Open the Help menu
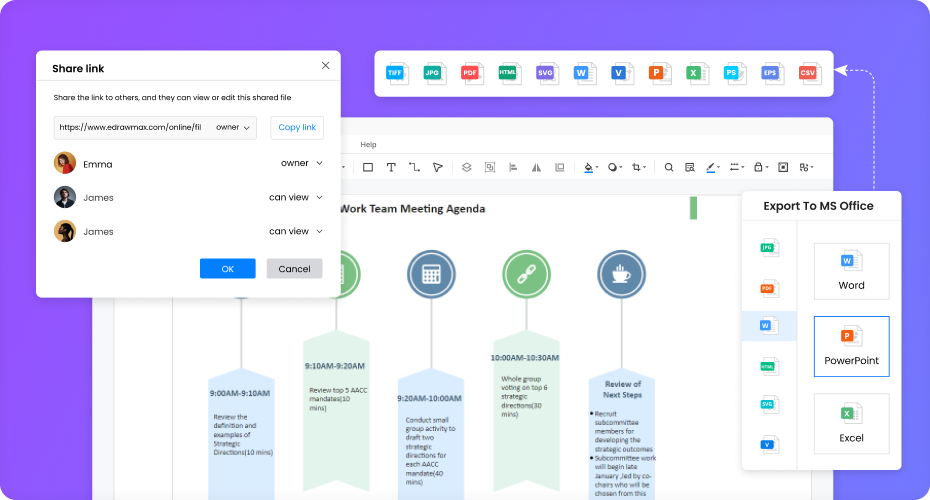Viewport: 930px width, 500px height. pos(368,145)
